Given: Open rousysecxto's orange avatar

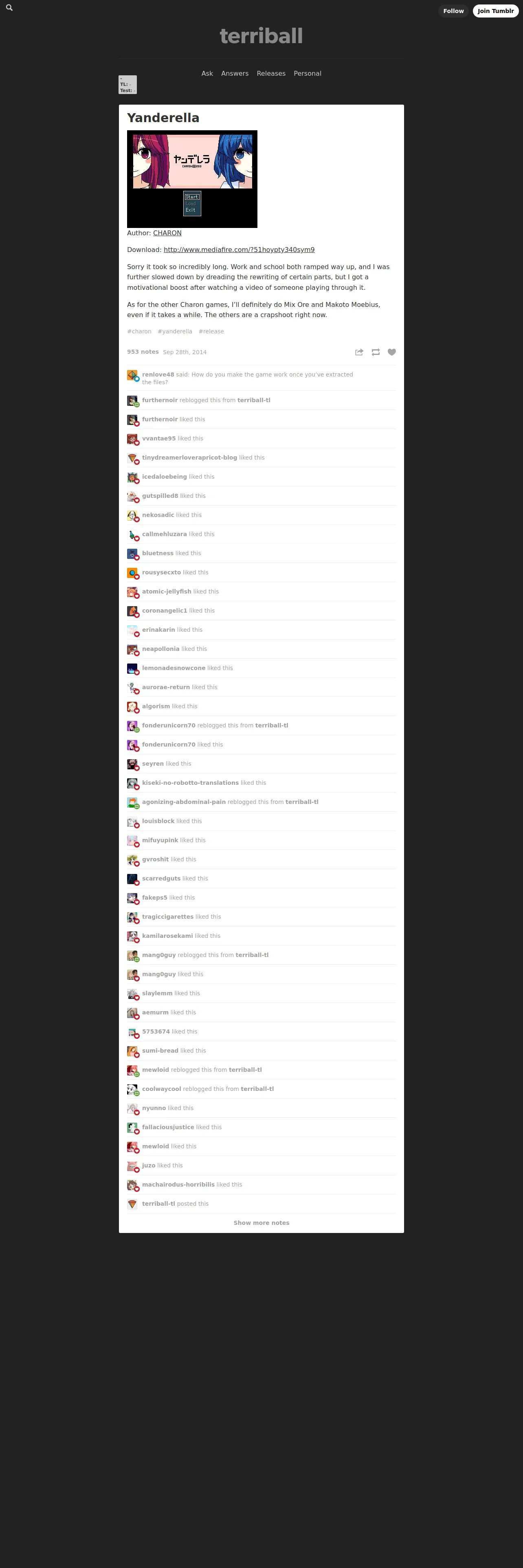Looking at the screenshot, I should 132,573.
